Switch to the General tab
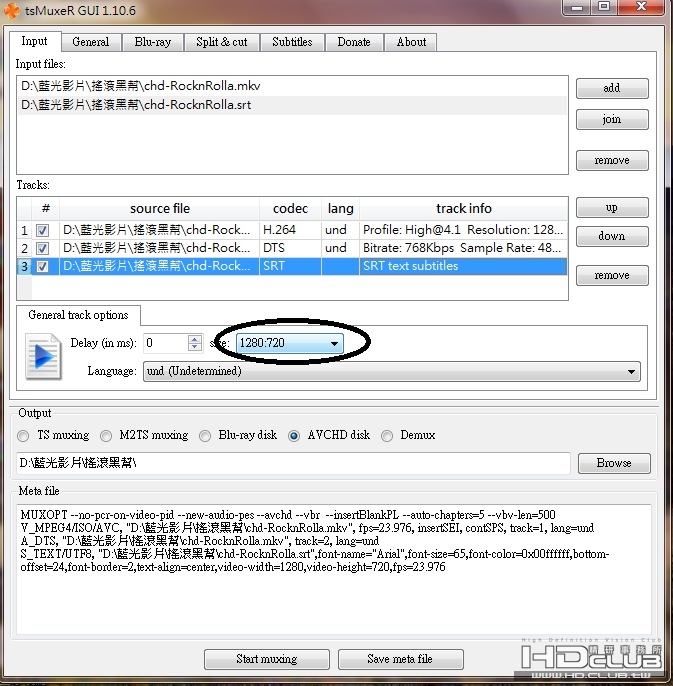673x686 pixels. [91, 42]
